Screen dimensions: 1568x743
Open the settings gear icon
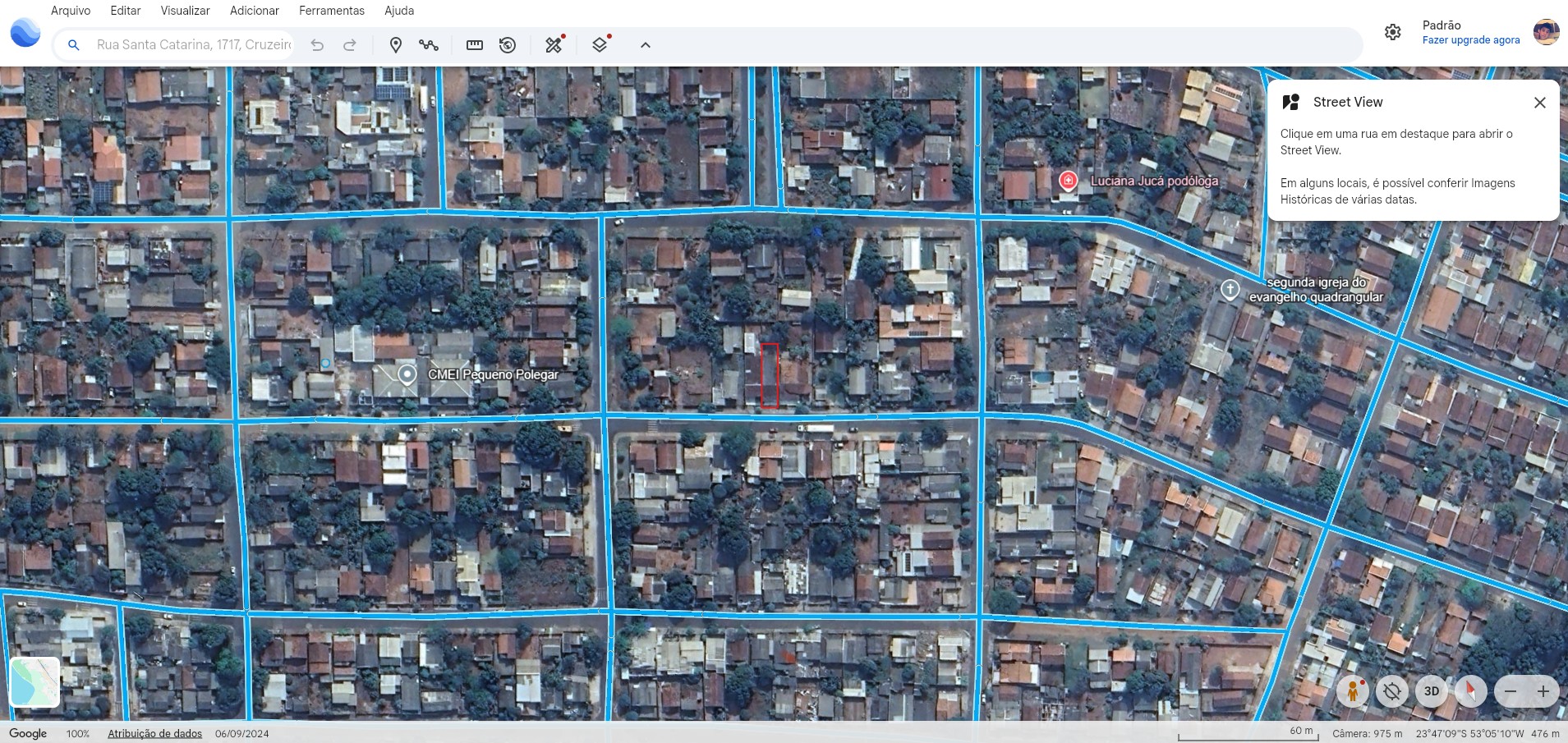coord(1393,32)
